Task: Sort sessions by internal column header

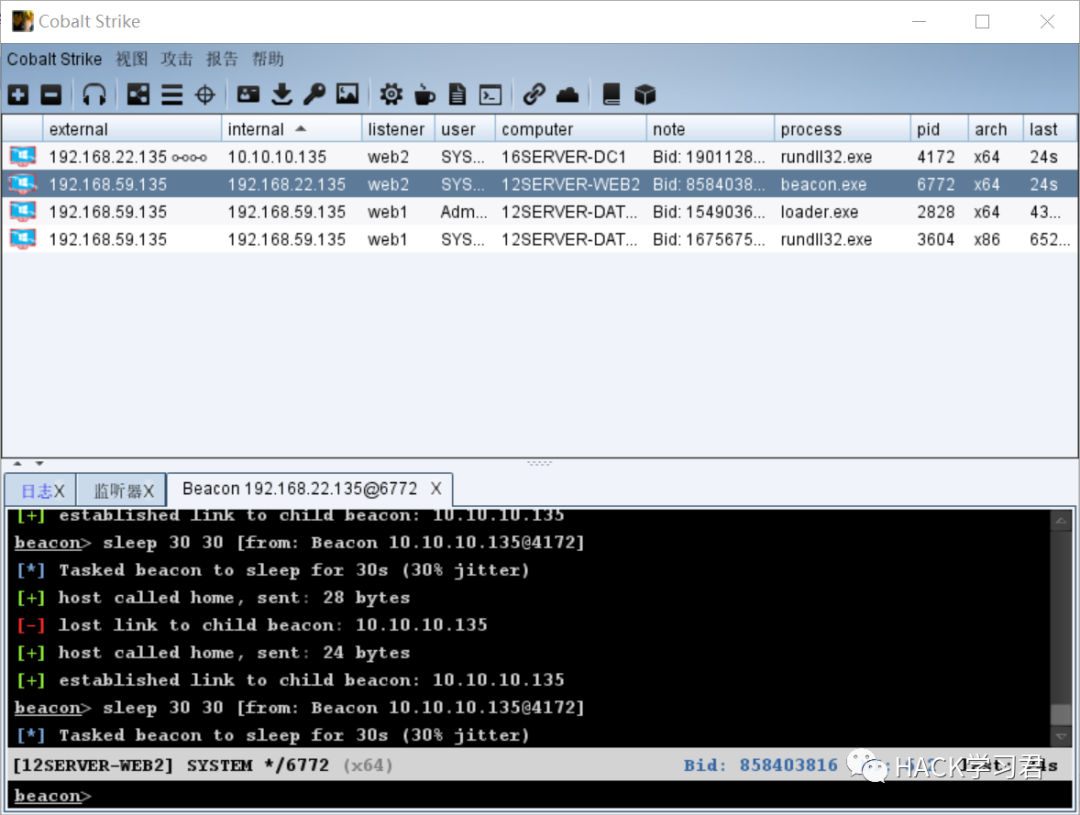Action: [x=292, y=130]
